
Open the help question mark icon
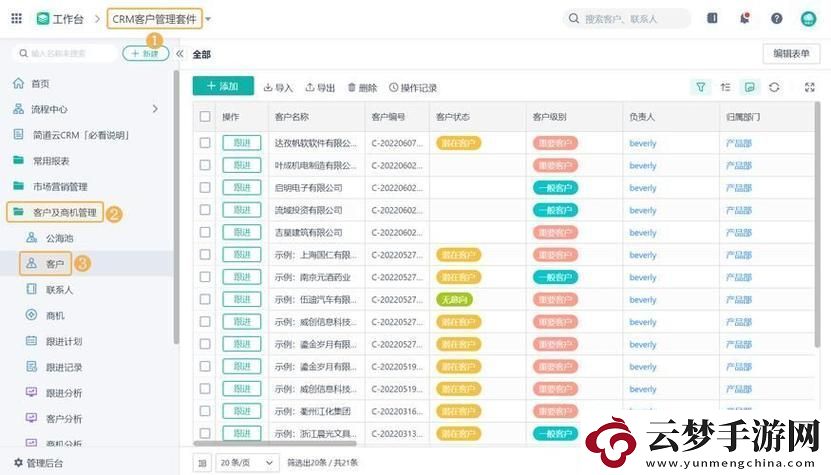click(x=776, y=19)
